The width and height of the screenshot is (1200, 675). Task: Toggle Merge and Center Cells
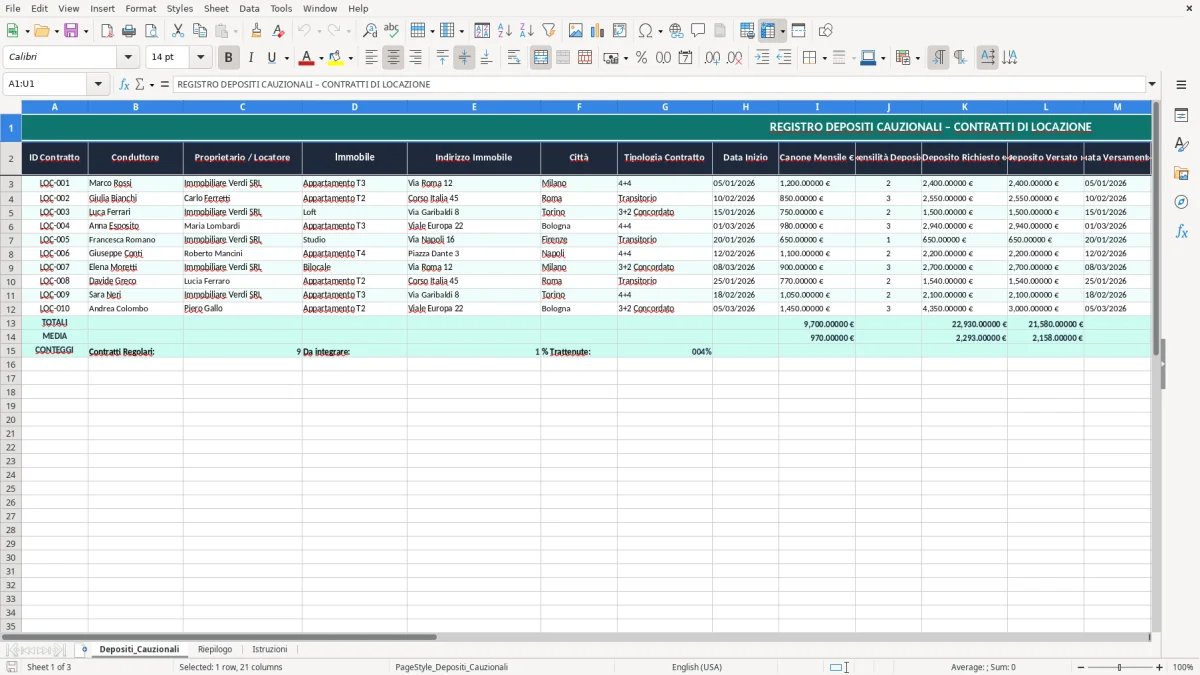pyautogui.click(x=541, y=58)
